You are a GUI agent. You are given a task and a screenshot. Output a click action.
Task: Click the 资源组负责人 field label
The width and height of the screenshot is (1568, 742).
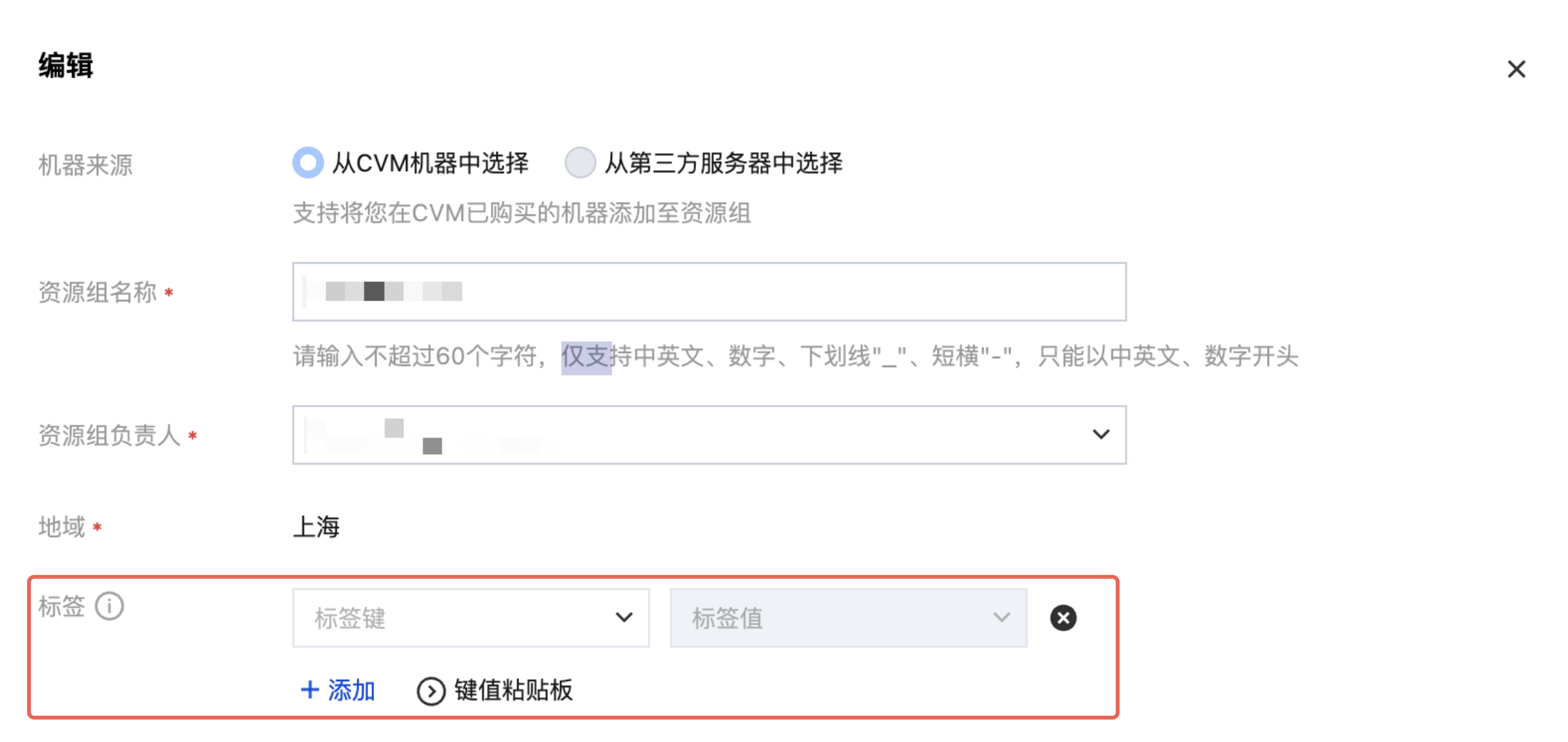[x=109, y=435]
